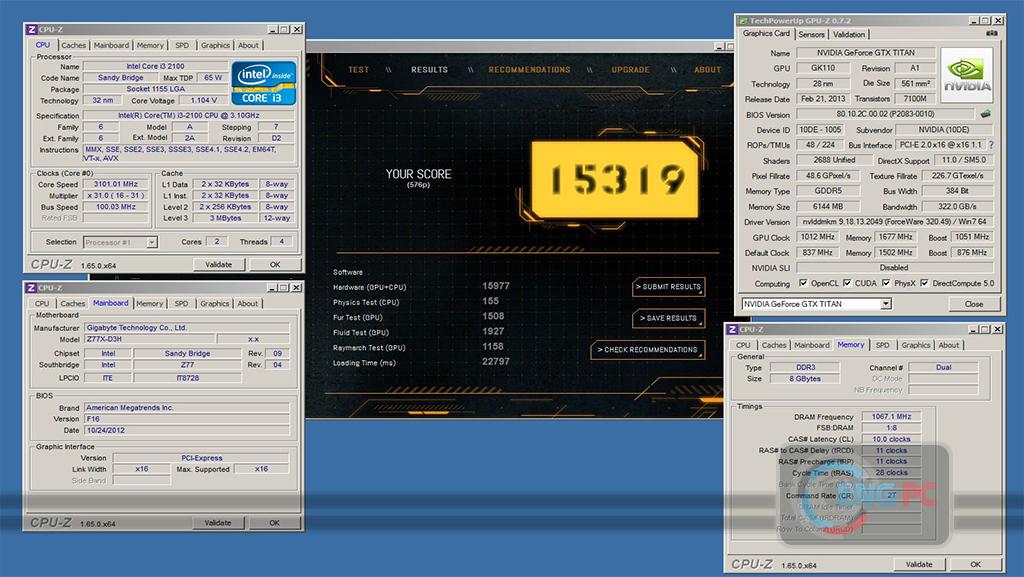Click the Core Speed 3101.01 MHz field
The image size is (1024, 577).
[116, 184]
